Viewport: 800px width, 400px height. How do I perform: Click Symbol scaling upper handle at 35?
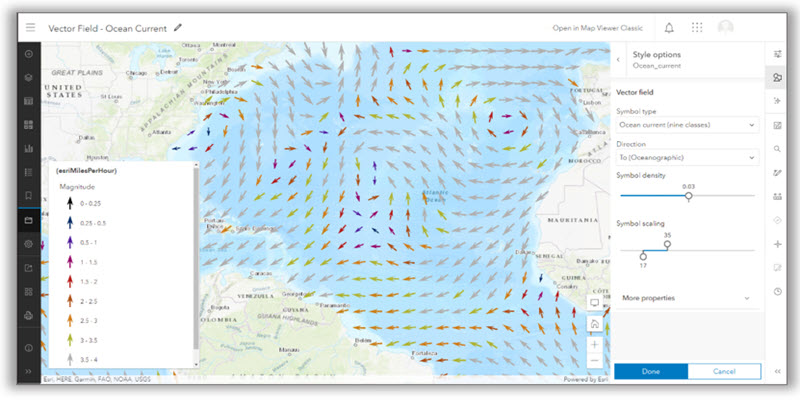tap(667, 245)
